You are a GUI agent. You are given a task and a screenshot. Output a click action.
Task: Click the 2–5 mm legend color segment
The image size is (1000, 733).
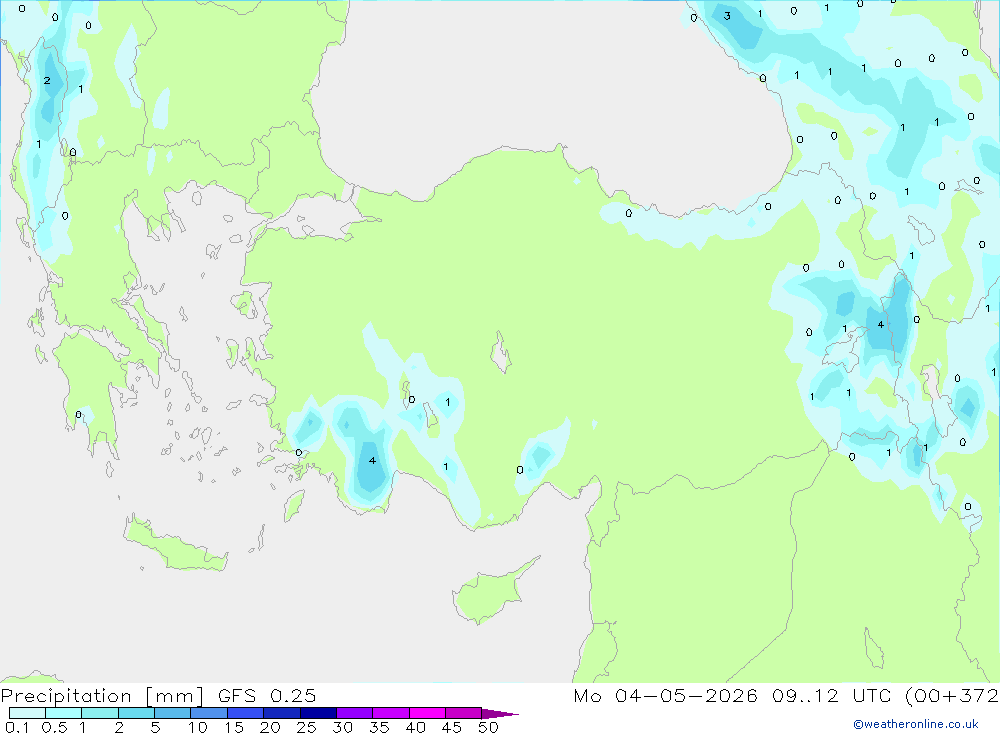coord(136,713)
